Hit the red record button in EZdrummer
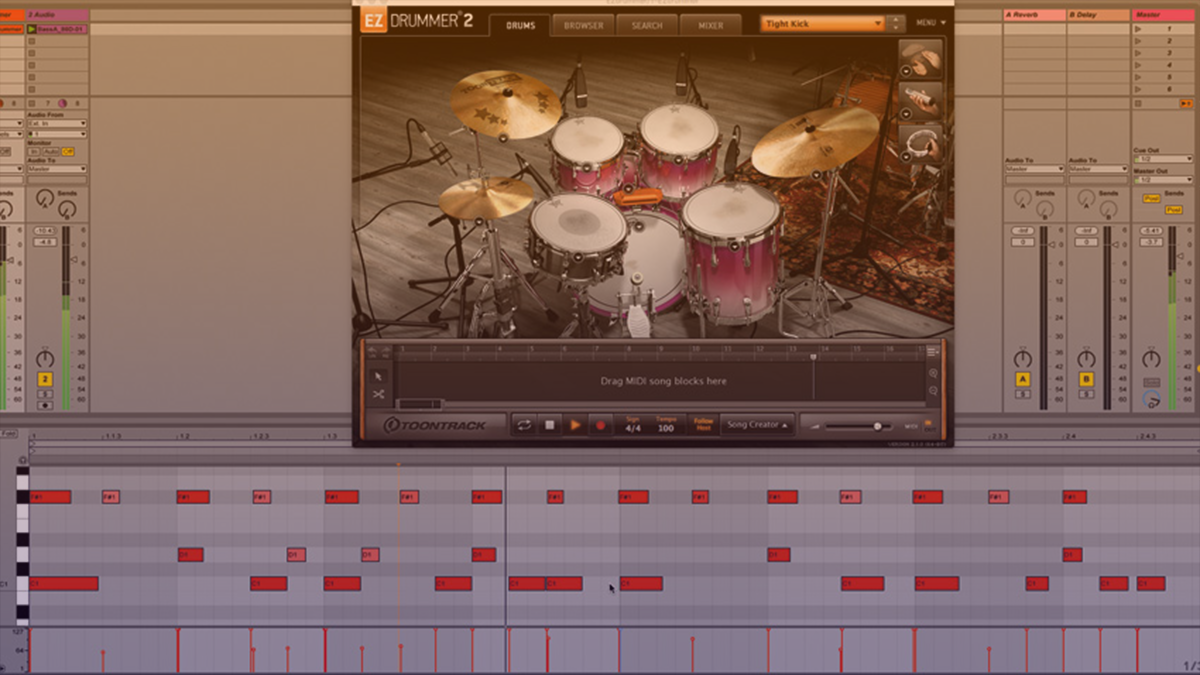This screenshot has width=1200, height=675. pos(601,425)
